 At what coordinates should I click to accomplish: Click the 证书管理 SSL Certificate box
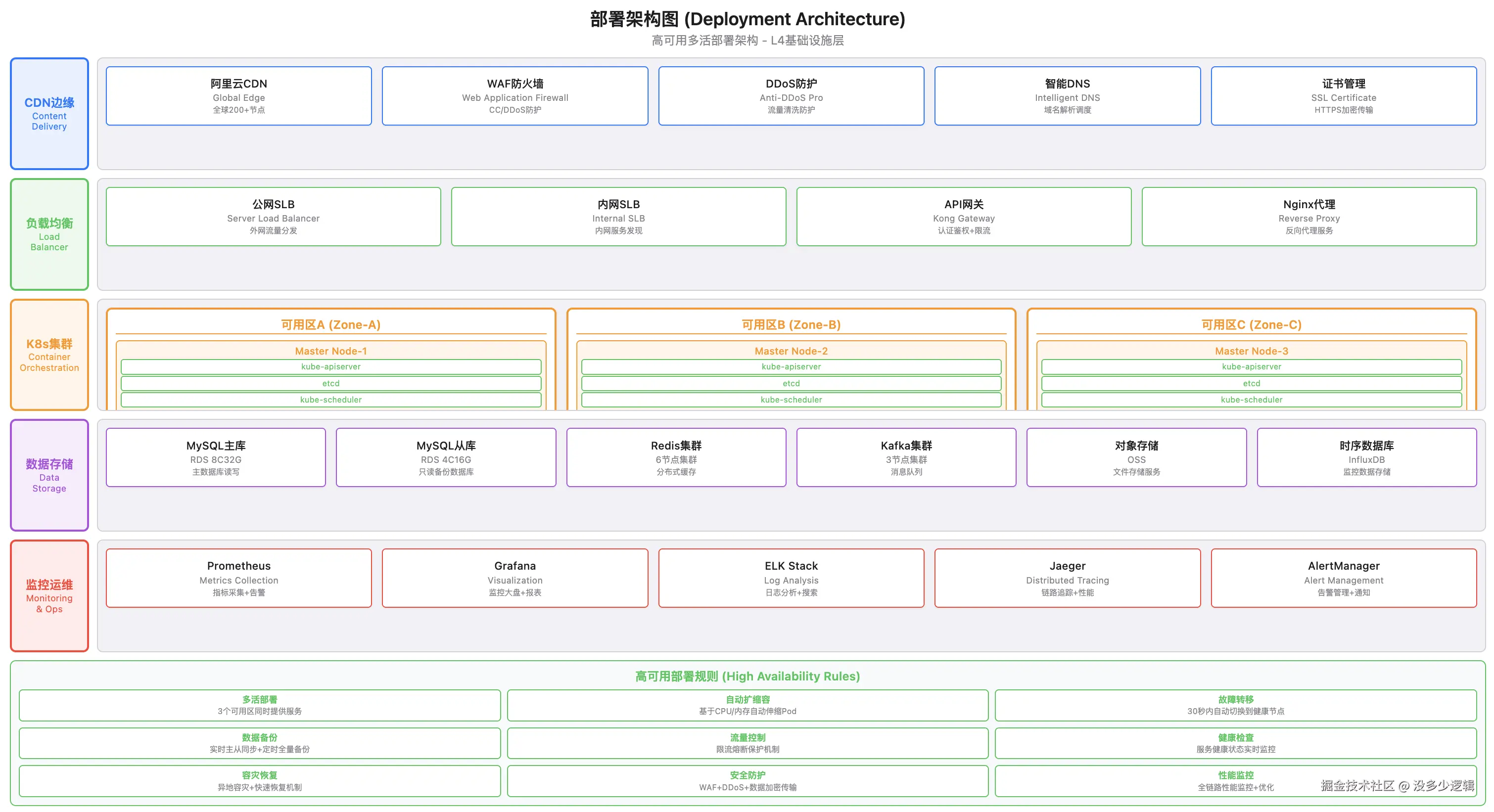(1343, 95)
